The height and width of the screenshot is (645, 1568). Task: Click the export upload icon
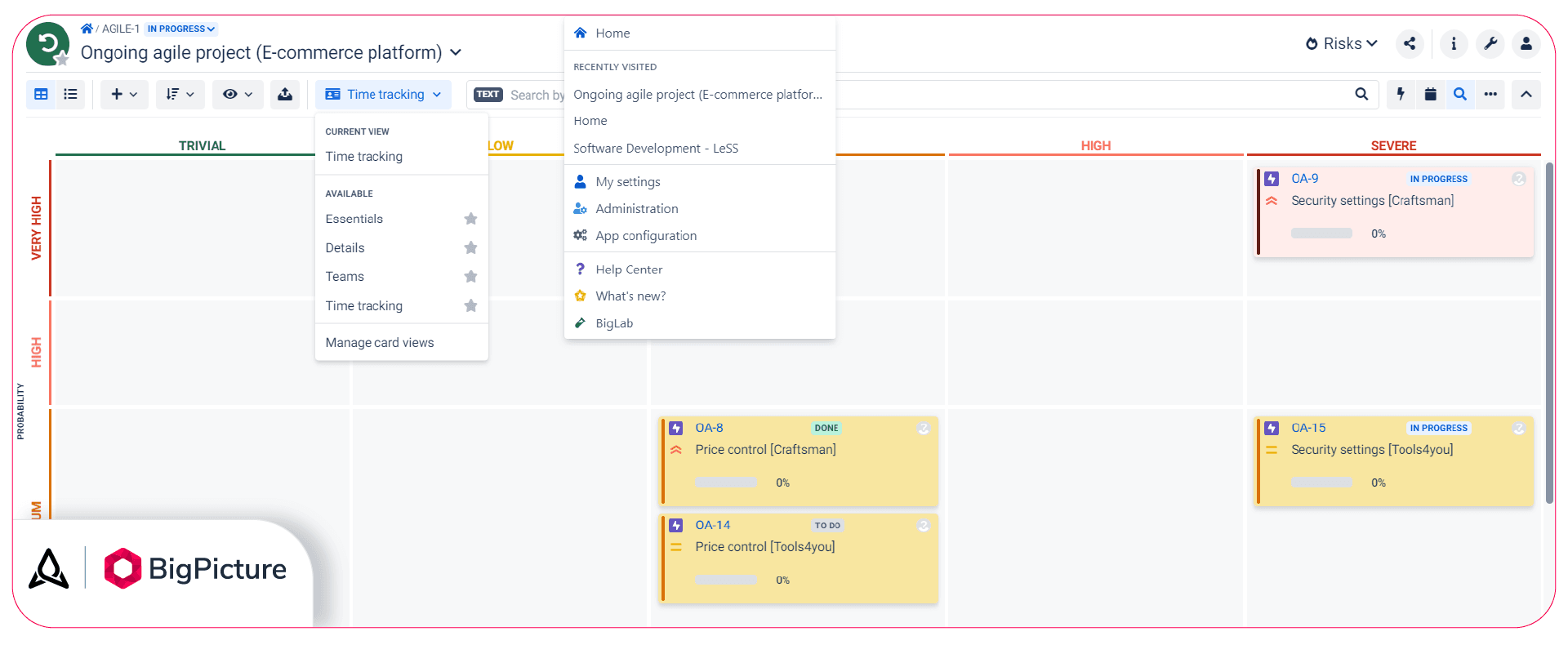(285, 95)
